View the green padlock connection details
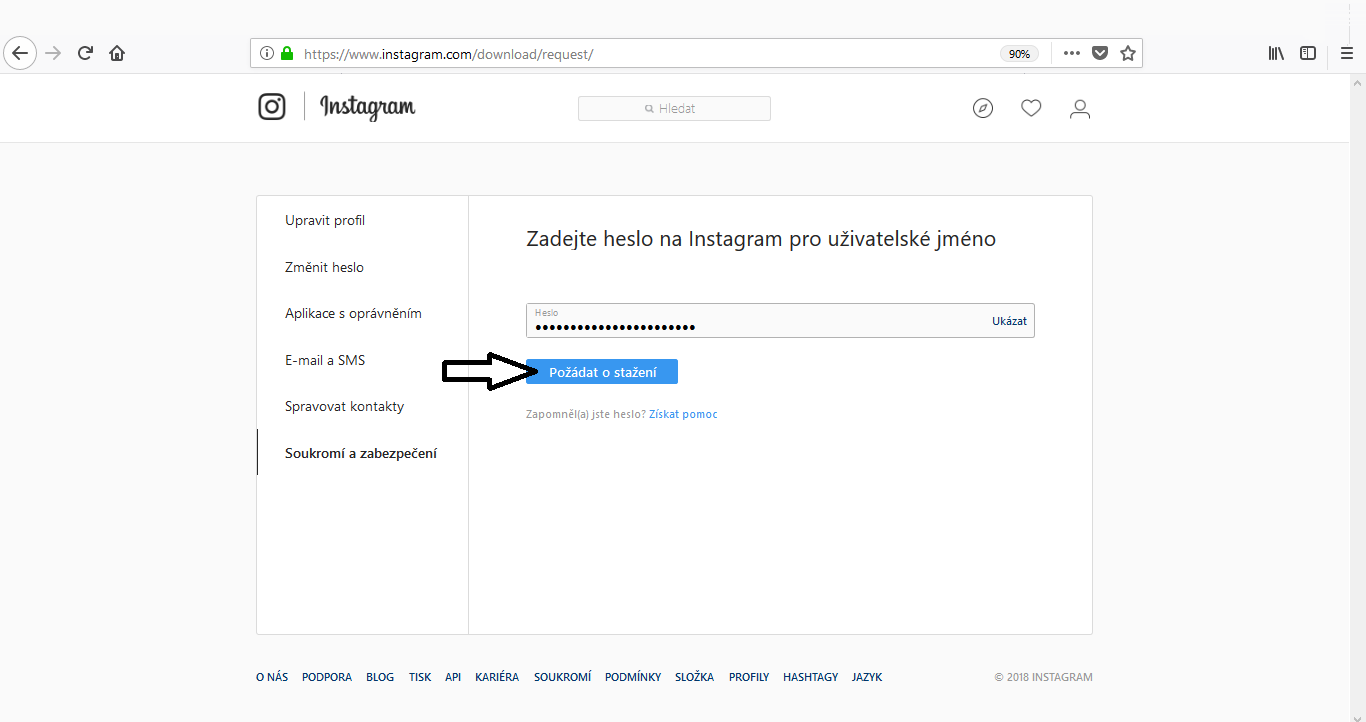Screen dimensions: 1366x722 coord(287,54)
